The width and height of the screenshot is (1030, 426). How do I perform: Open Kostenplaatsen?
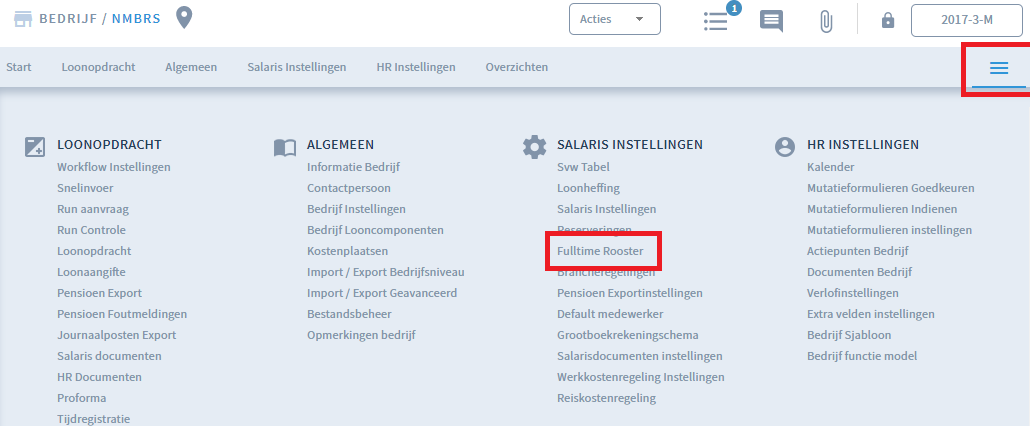point(347,251)
